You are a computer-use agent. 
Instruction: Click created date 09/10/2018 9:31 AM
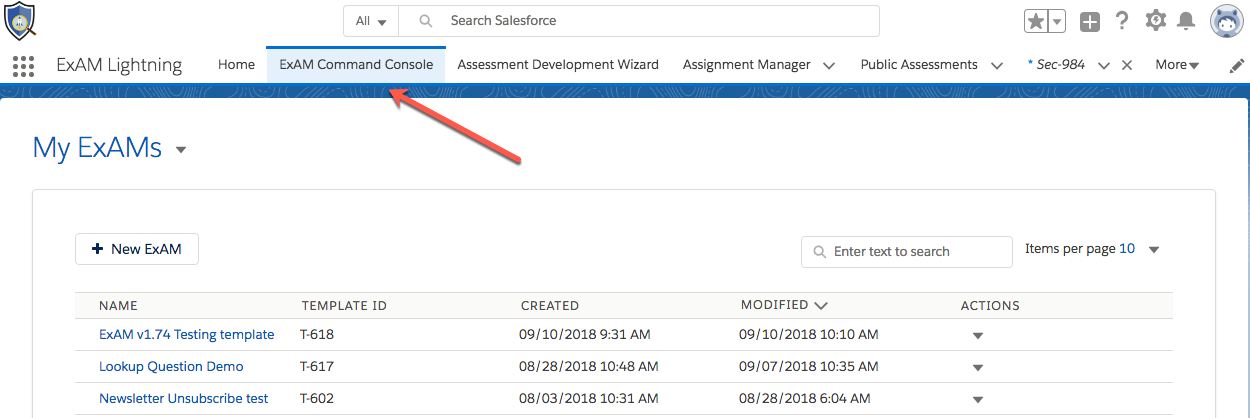point(585,335)
